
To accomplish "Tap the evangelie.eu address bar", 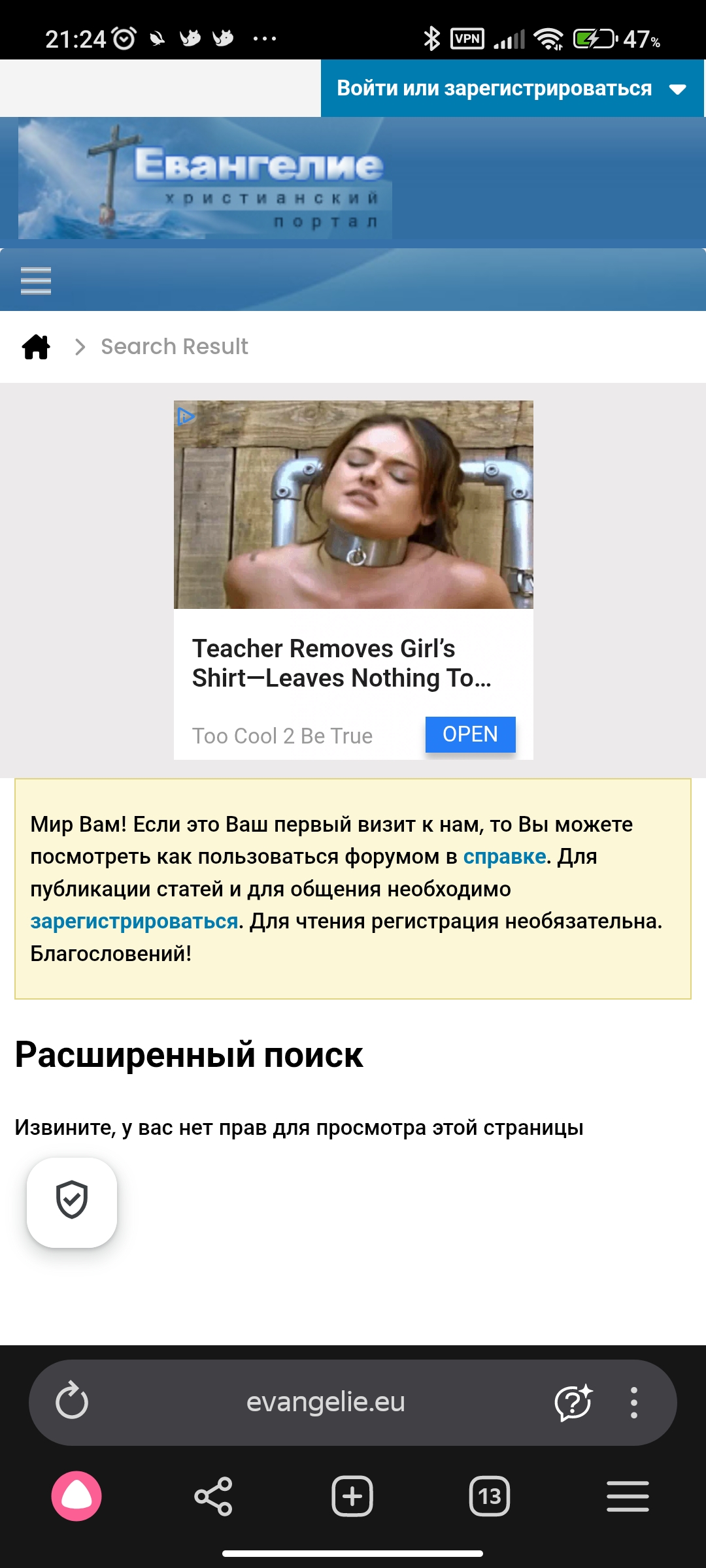I will [x=326, y=1402].
